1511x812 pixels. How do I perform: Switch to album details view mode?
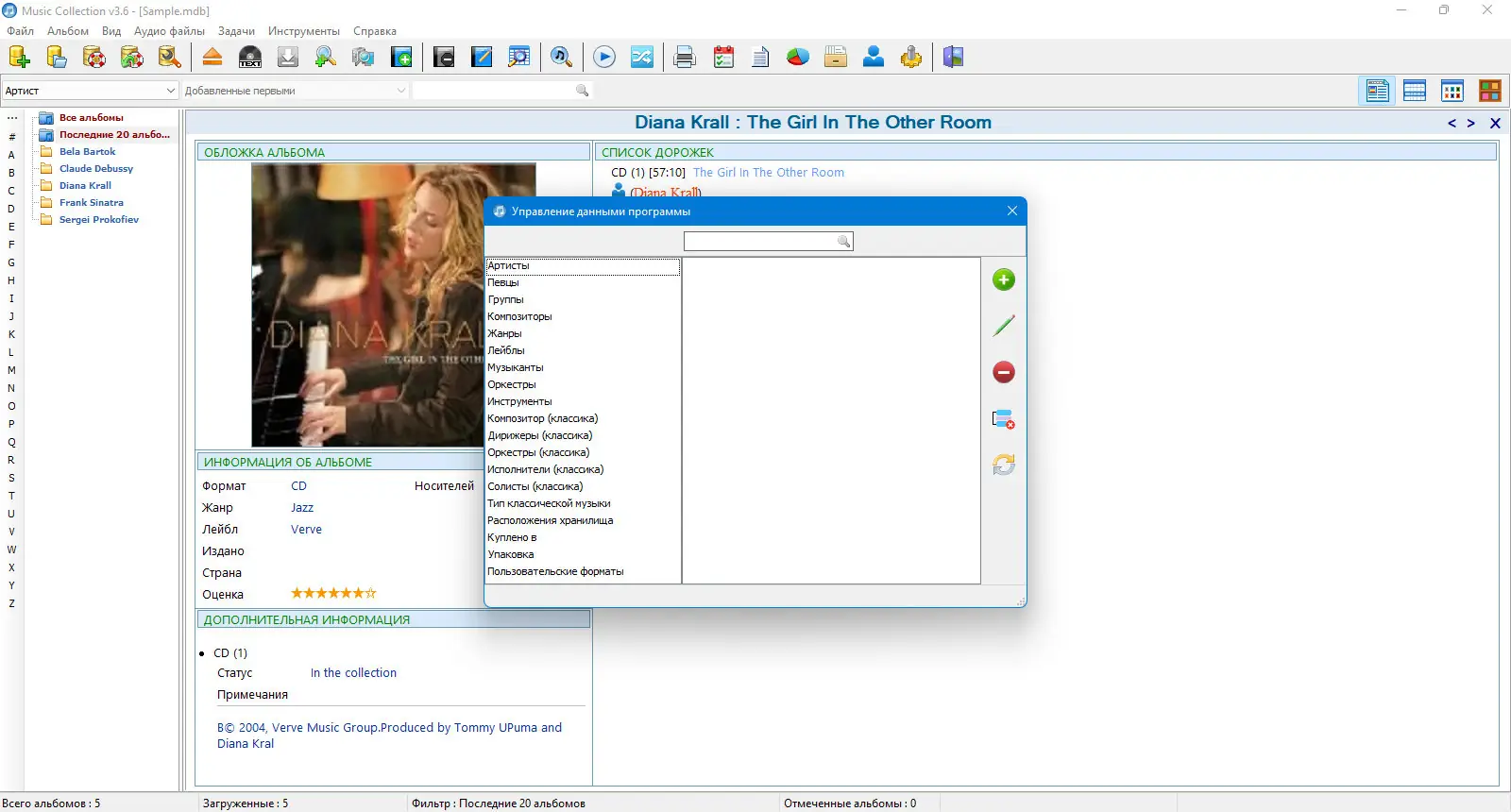coord(1377,91)
